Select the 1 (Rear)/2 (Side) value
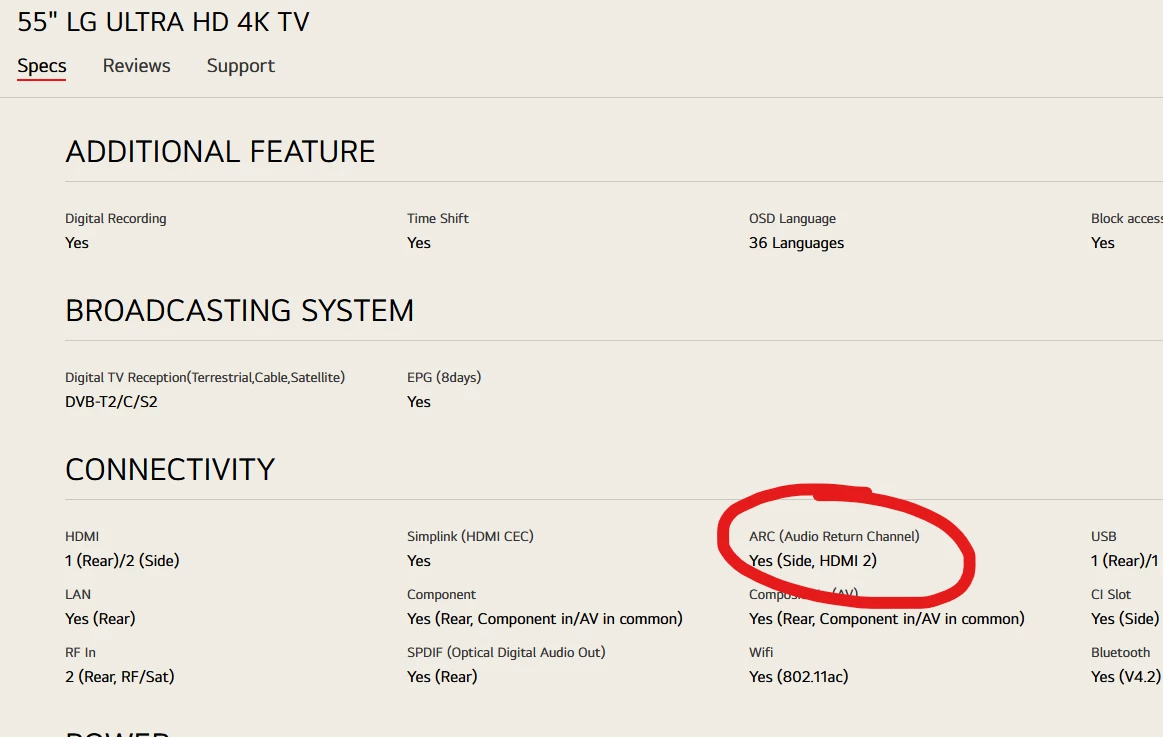The height and width of the screenshot is (737, 1163). pyautogui.click(x=122, y=561)
